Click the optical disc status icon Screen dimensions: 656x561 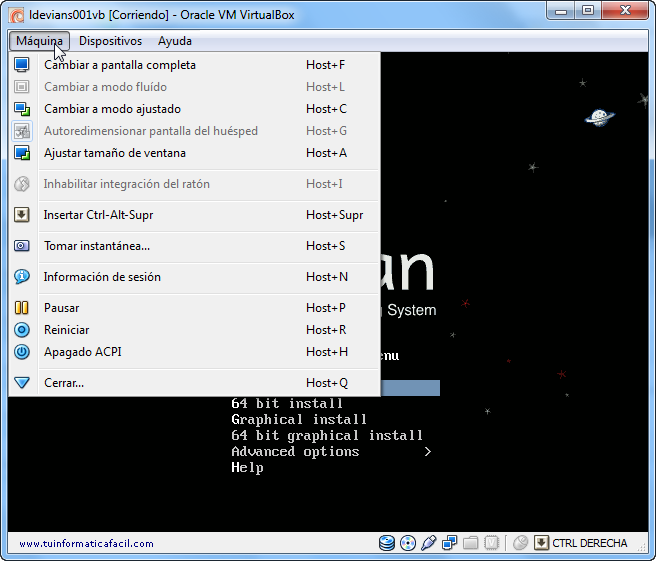(x=408, y=543)
